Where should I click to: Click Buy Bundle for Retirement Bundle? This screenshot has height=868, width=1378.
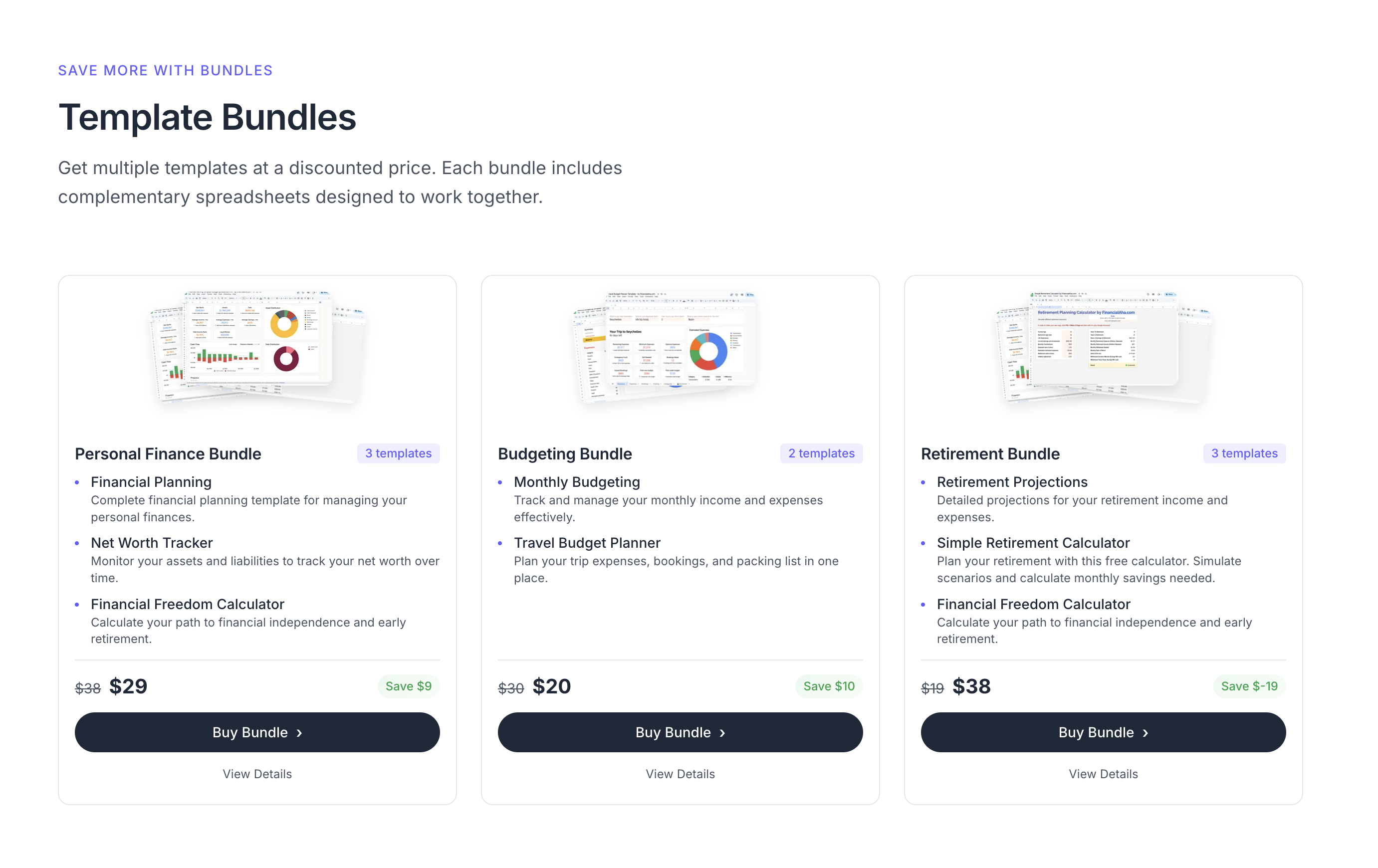tap(1103, 732)
